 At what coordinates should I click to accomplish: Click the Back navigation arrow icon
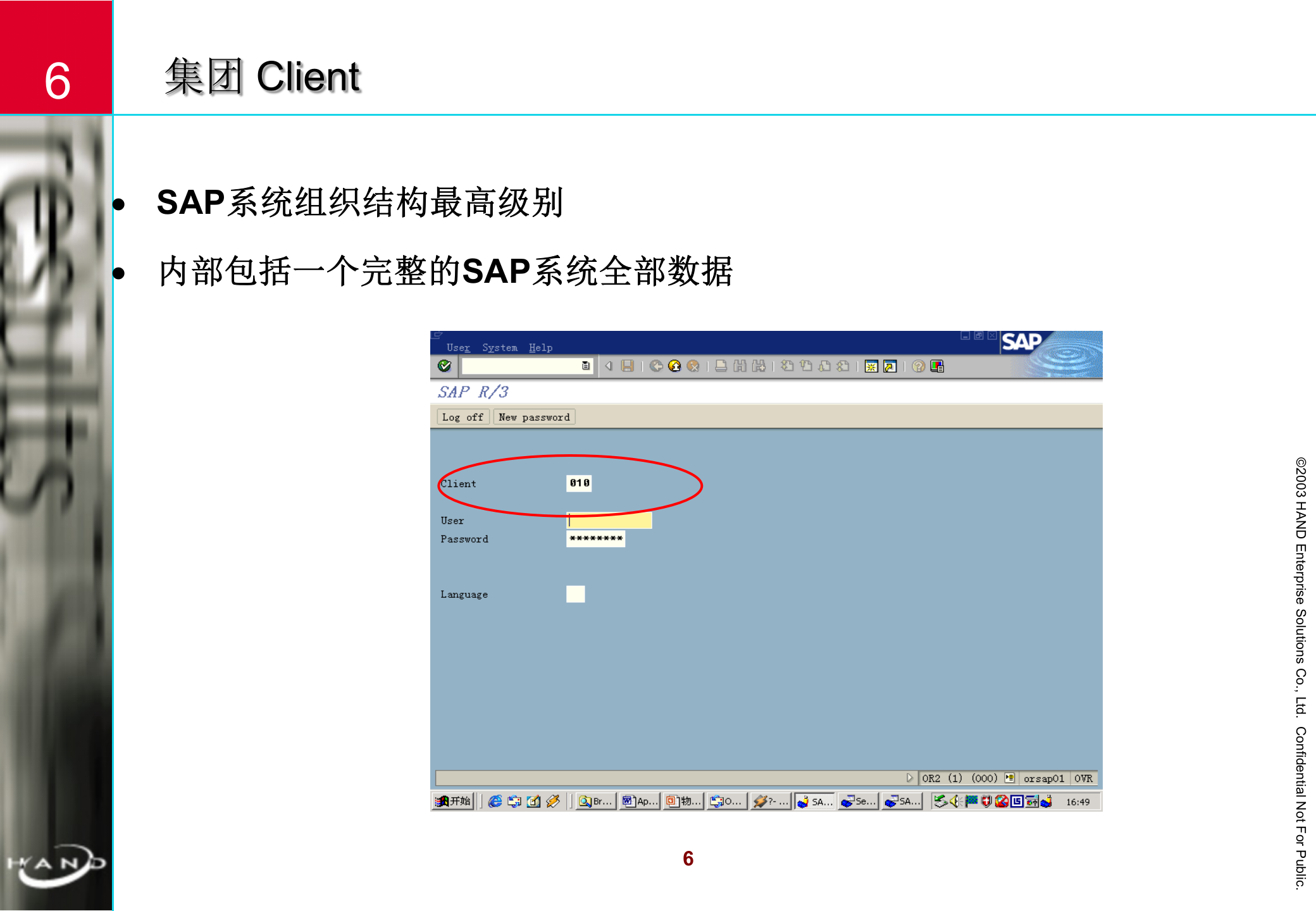point(657,367)
